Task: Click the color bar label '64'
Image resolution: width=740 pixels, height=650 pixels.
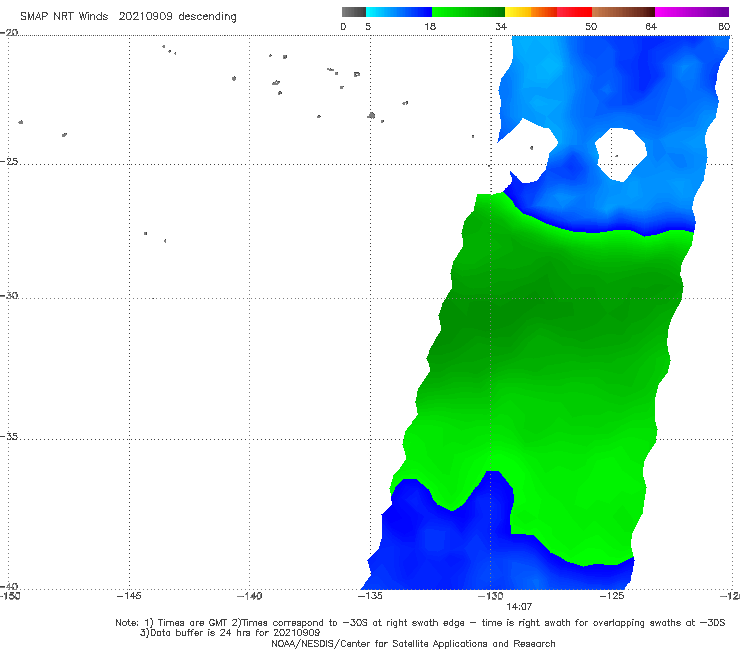Action: coord(651,27)
